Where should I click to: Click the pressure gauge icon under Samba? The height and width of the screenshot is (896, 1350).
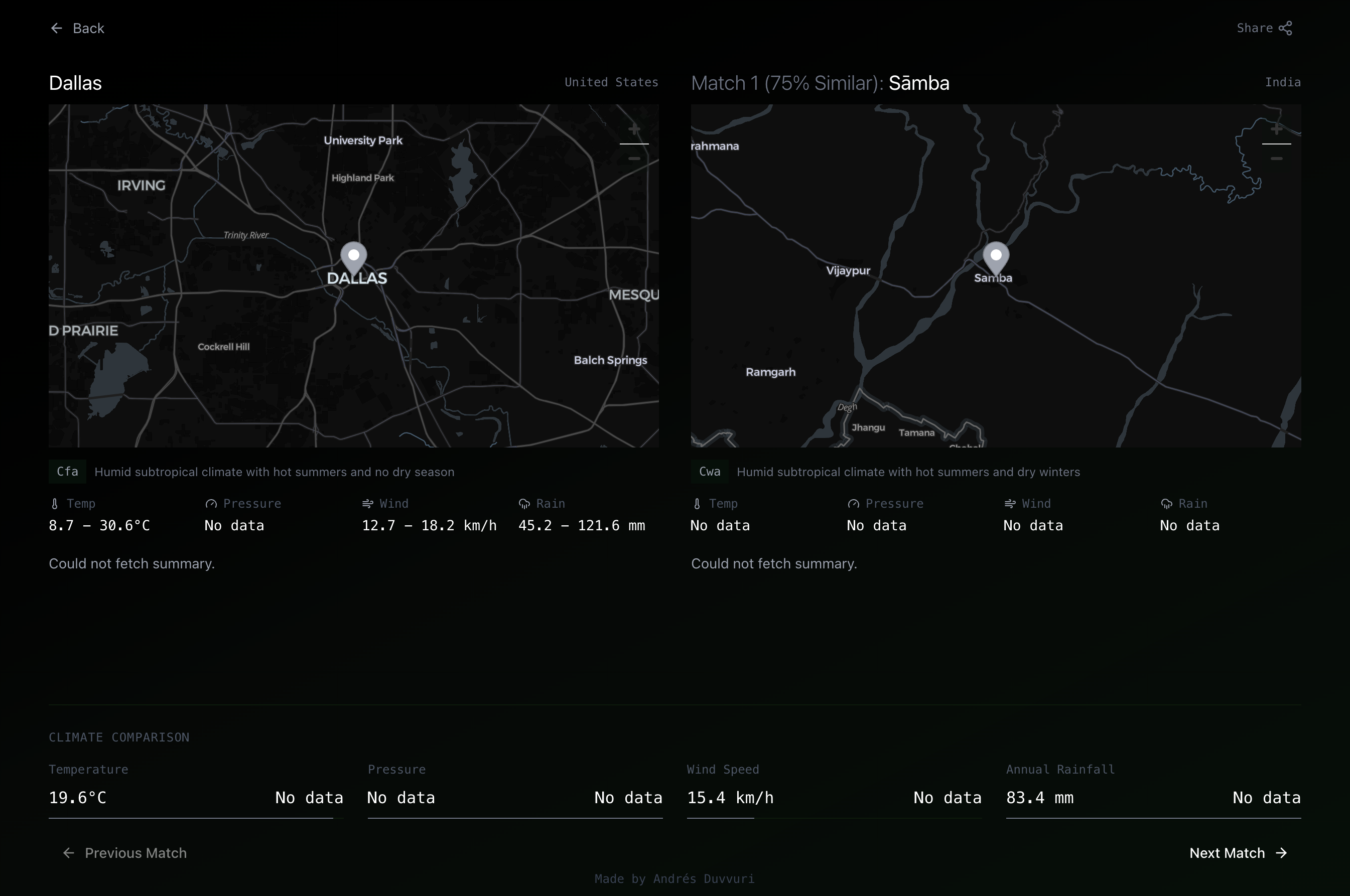853,503
